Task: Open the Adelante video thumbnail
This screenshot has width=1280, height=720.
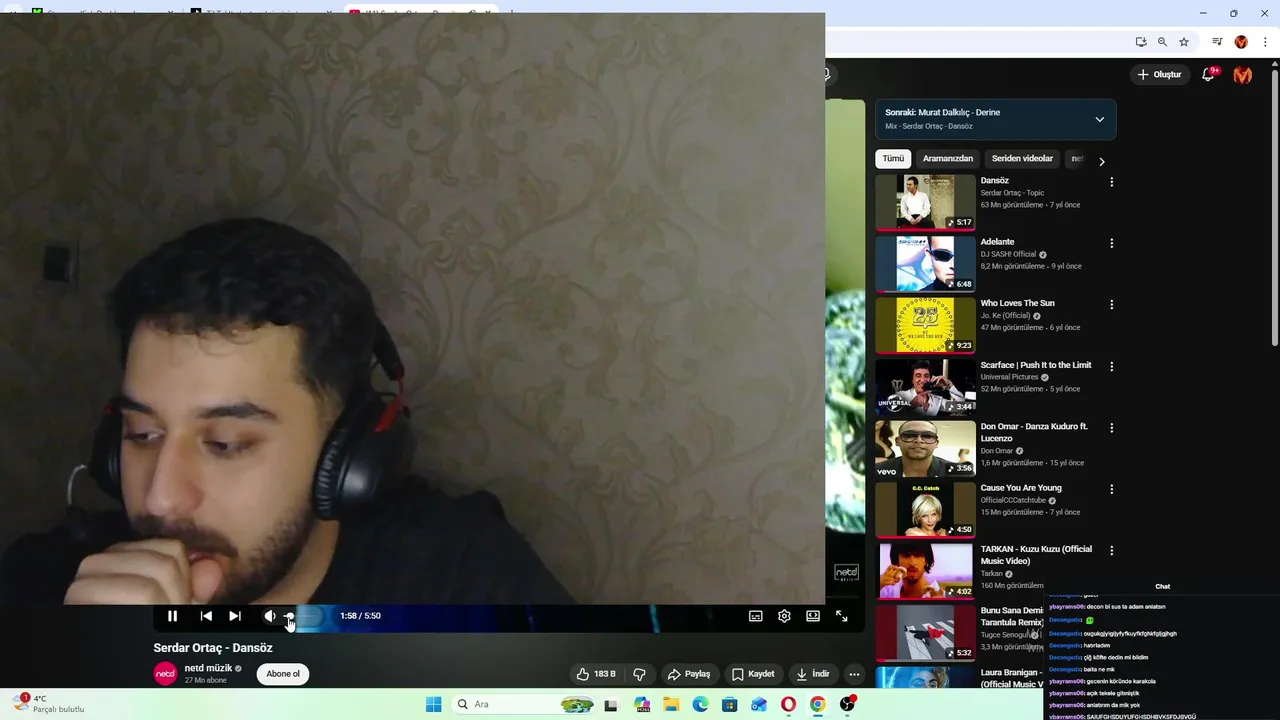Action: point(925,264)
